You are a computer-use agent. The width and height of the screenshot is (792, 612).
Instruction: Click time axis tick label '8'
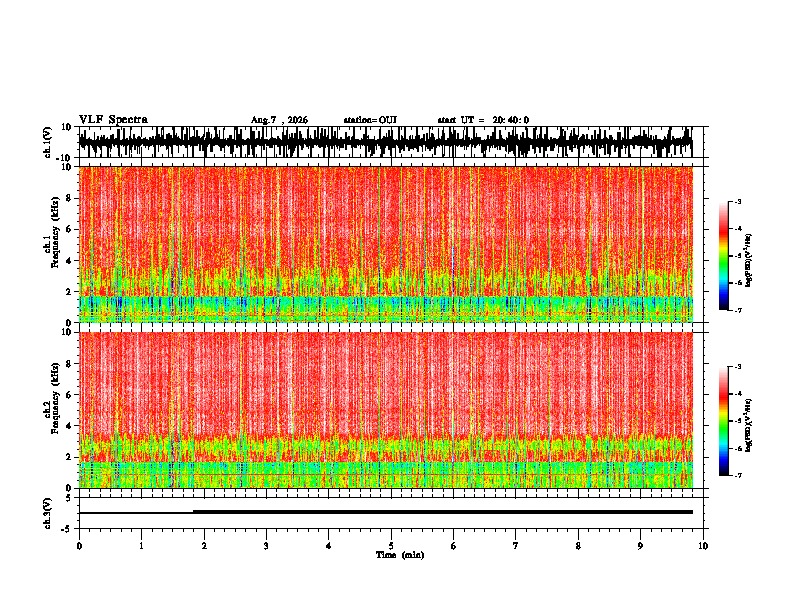578,546
